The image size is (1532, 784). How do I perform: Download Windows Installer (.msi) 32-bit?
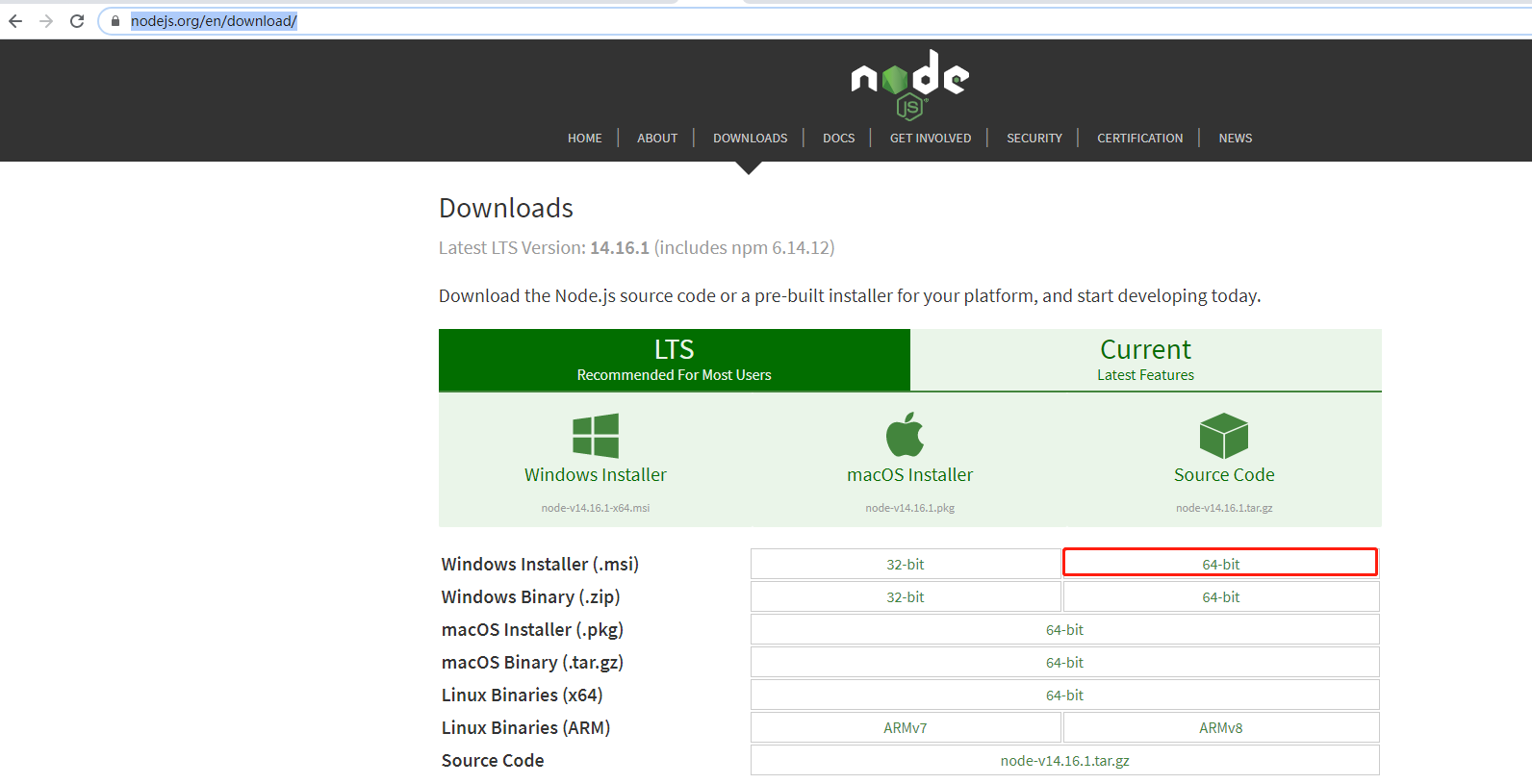point(906,565)
